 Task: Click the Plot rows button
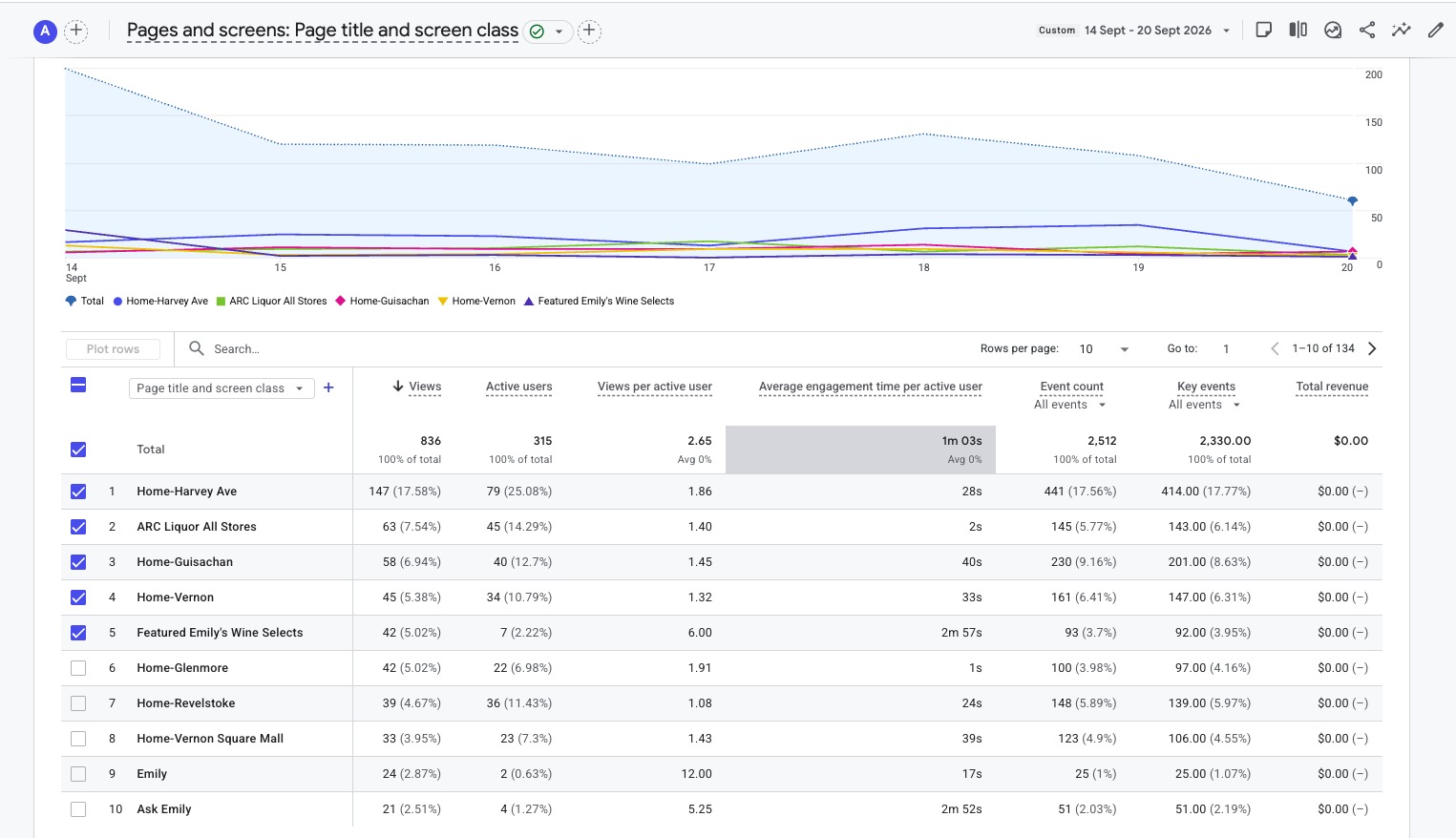tap(113, 349)
